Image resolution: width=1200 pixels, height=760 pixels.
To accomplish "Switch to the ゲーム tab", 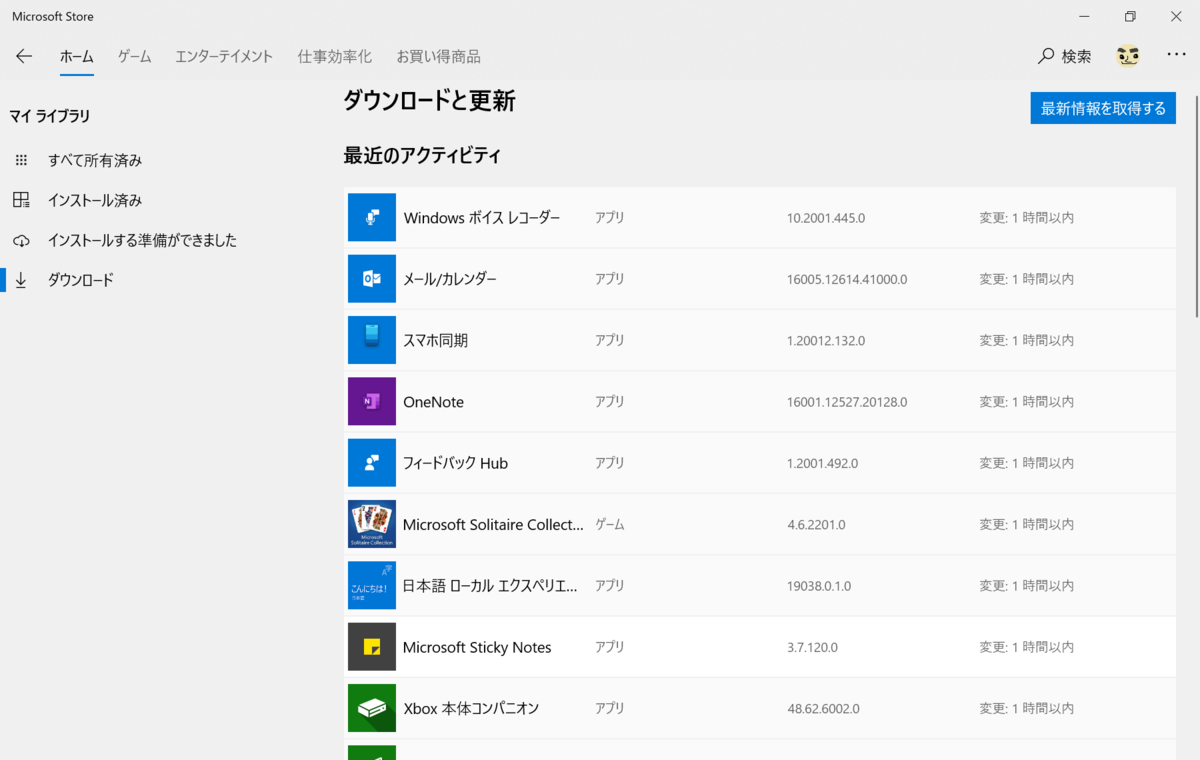I will 134,56.
